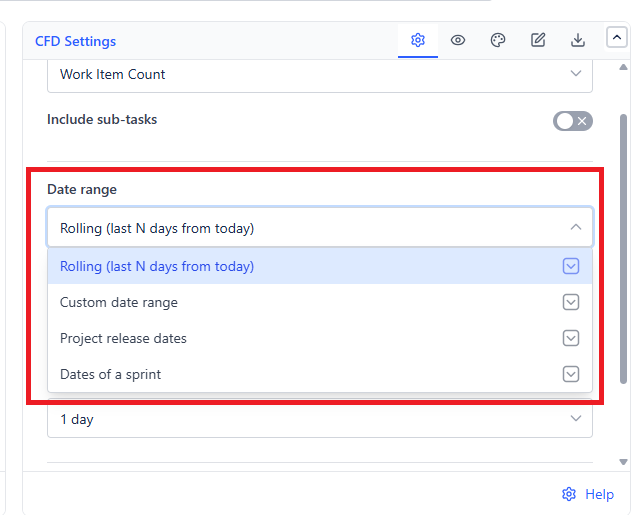Open the 1 day dropdown

point(320,419)
